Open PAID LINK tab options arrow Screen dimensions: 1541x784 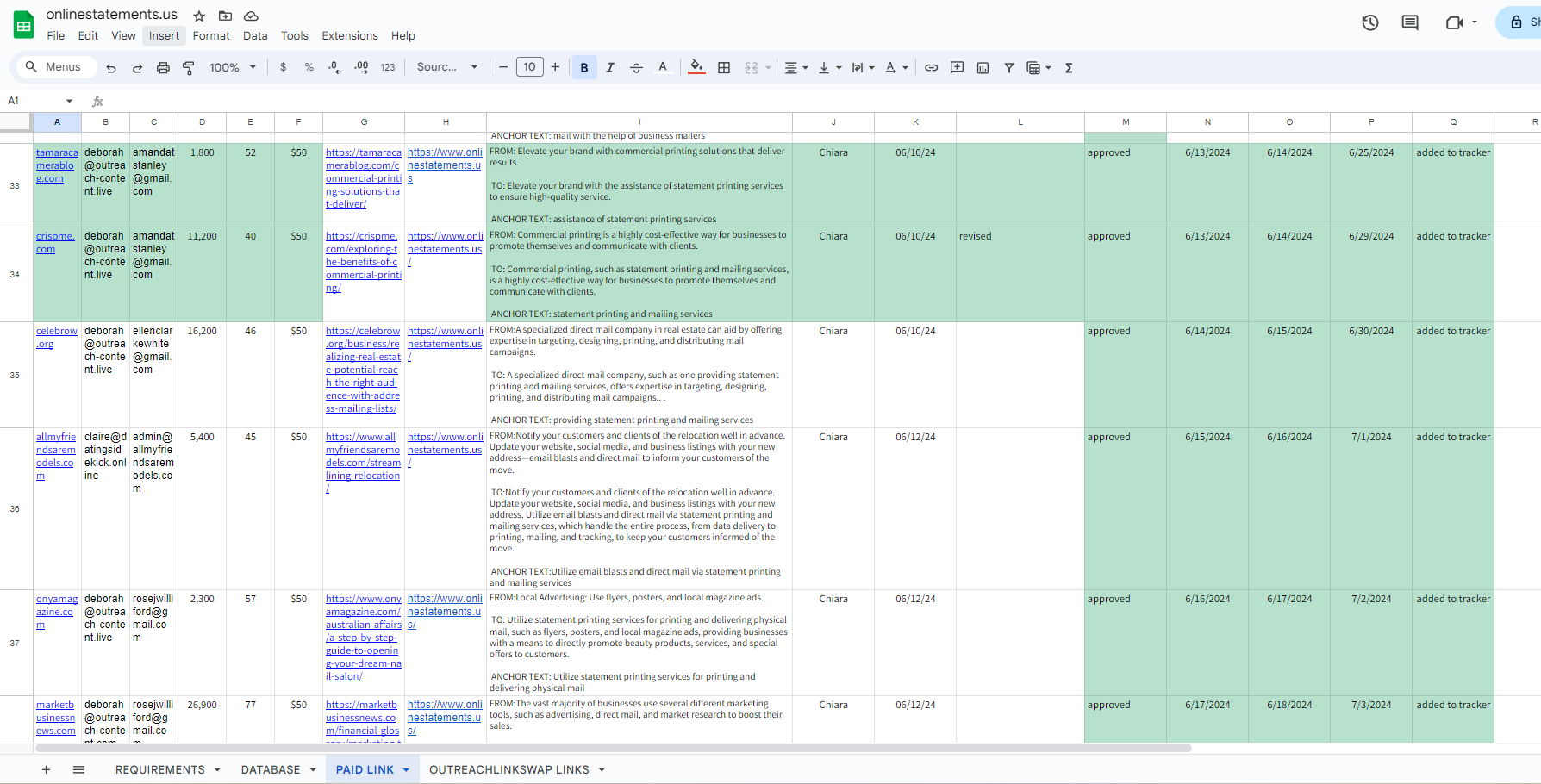coord(406,769)
